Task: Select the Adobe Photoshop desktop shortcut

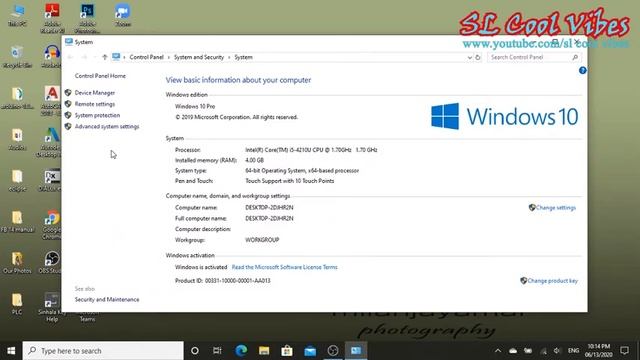Action: 87,18
